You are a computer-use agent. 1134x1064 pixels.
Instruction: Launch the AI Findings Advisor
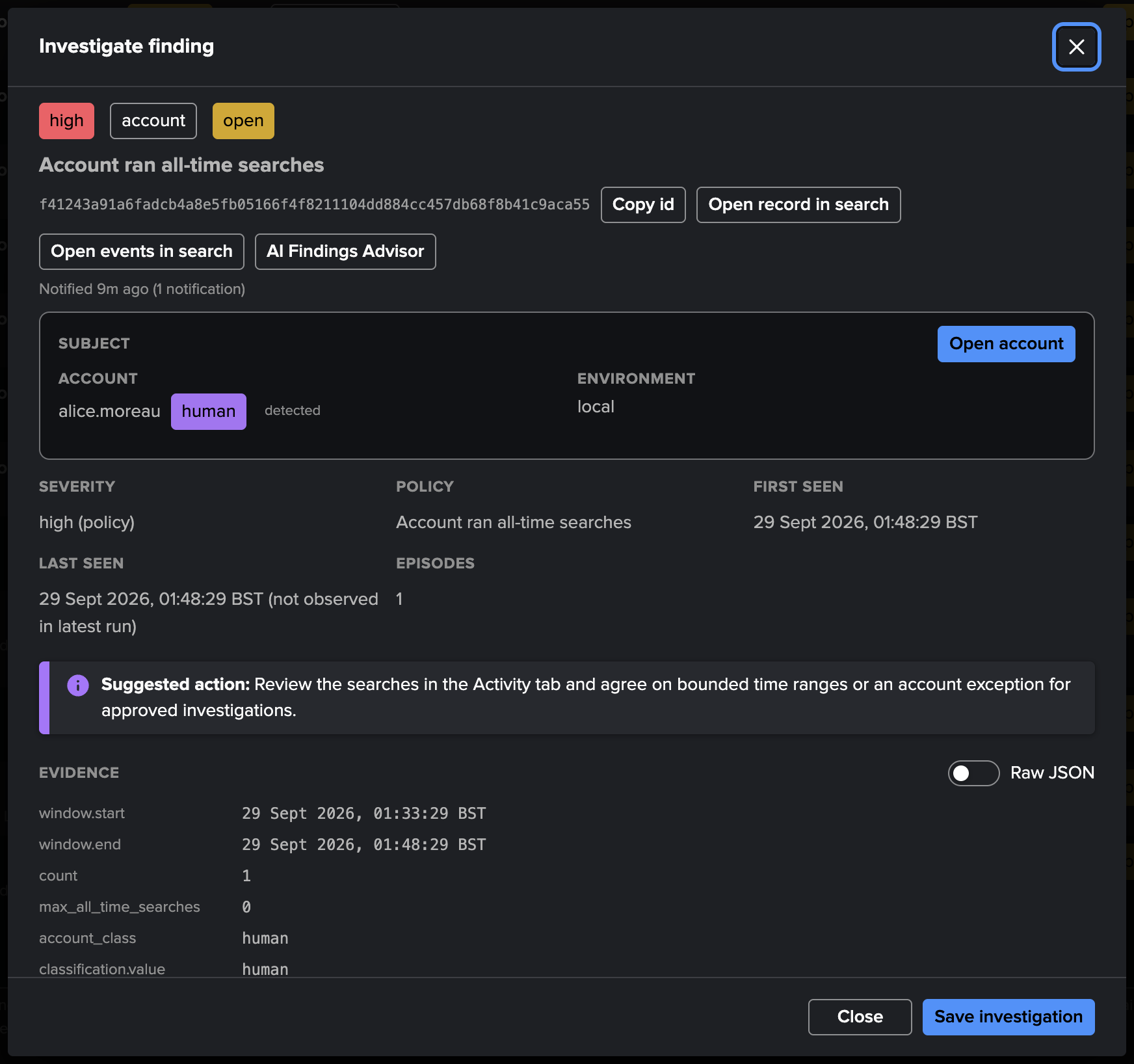[345, 252]
